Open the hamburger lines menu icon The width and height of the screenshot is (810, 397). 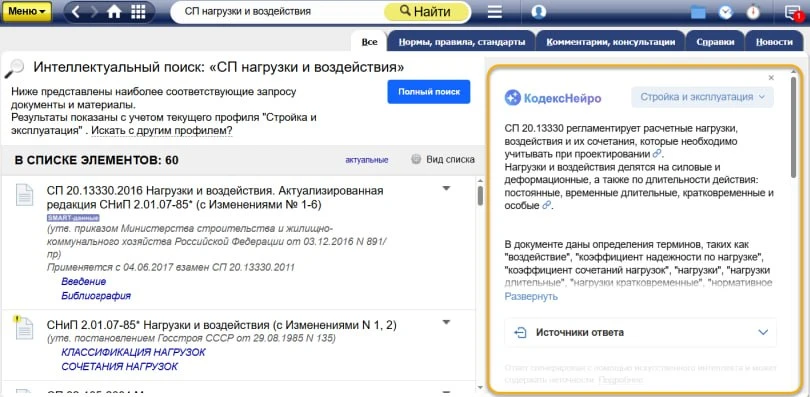point(495,11)
